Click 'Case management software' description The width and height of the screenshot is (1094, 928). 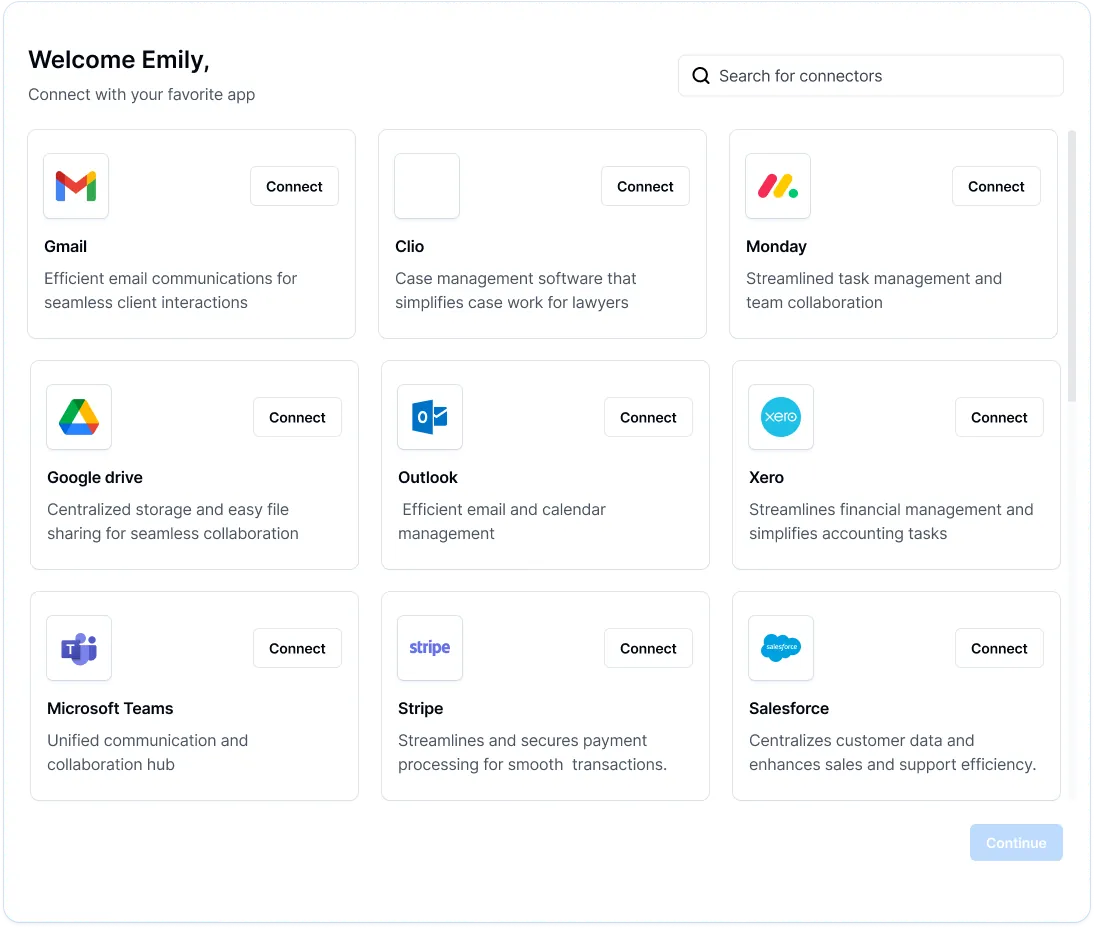point(516,290)
